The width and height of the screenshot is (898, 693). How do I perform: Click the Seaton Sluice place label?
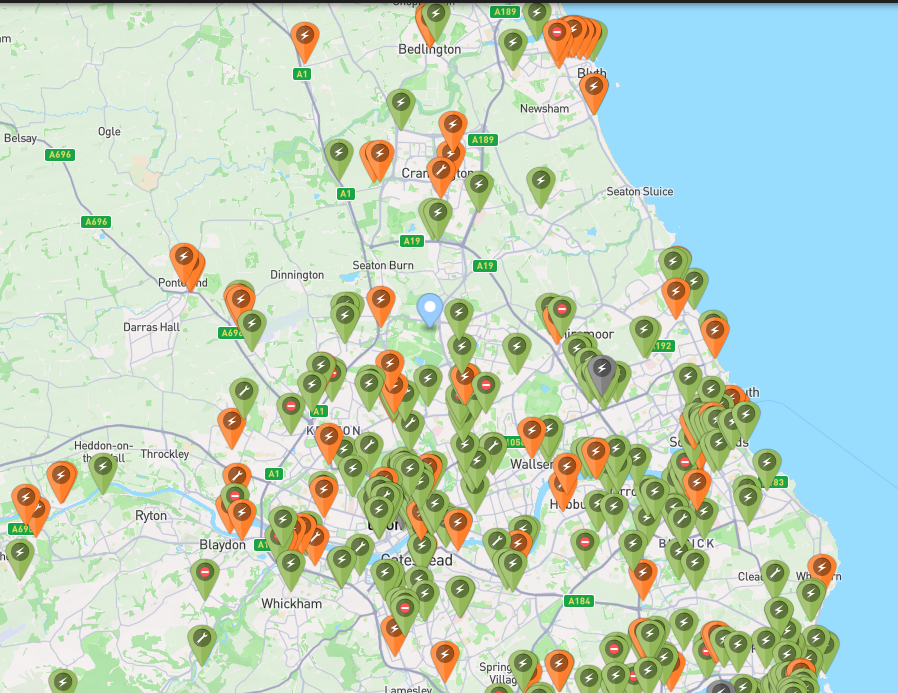click(640, 191)
